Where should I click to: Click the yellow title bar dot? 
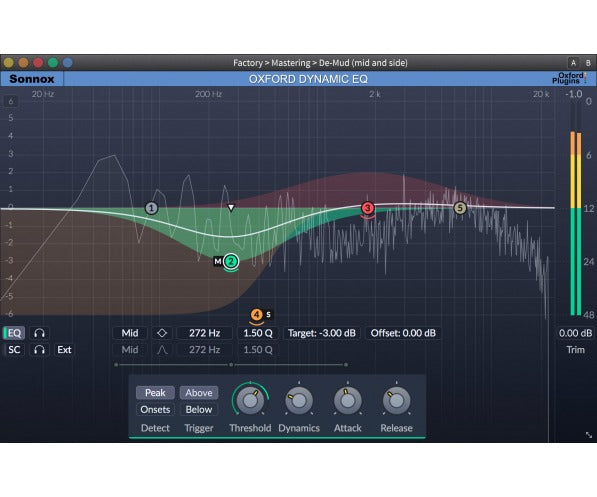[x=8, y=63]
